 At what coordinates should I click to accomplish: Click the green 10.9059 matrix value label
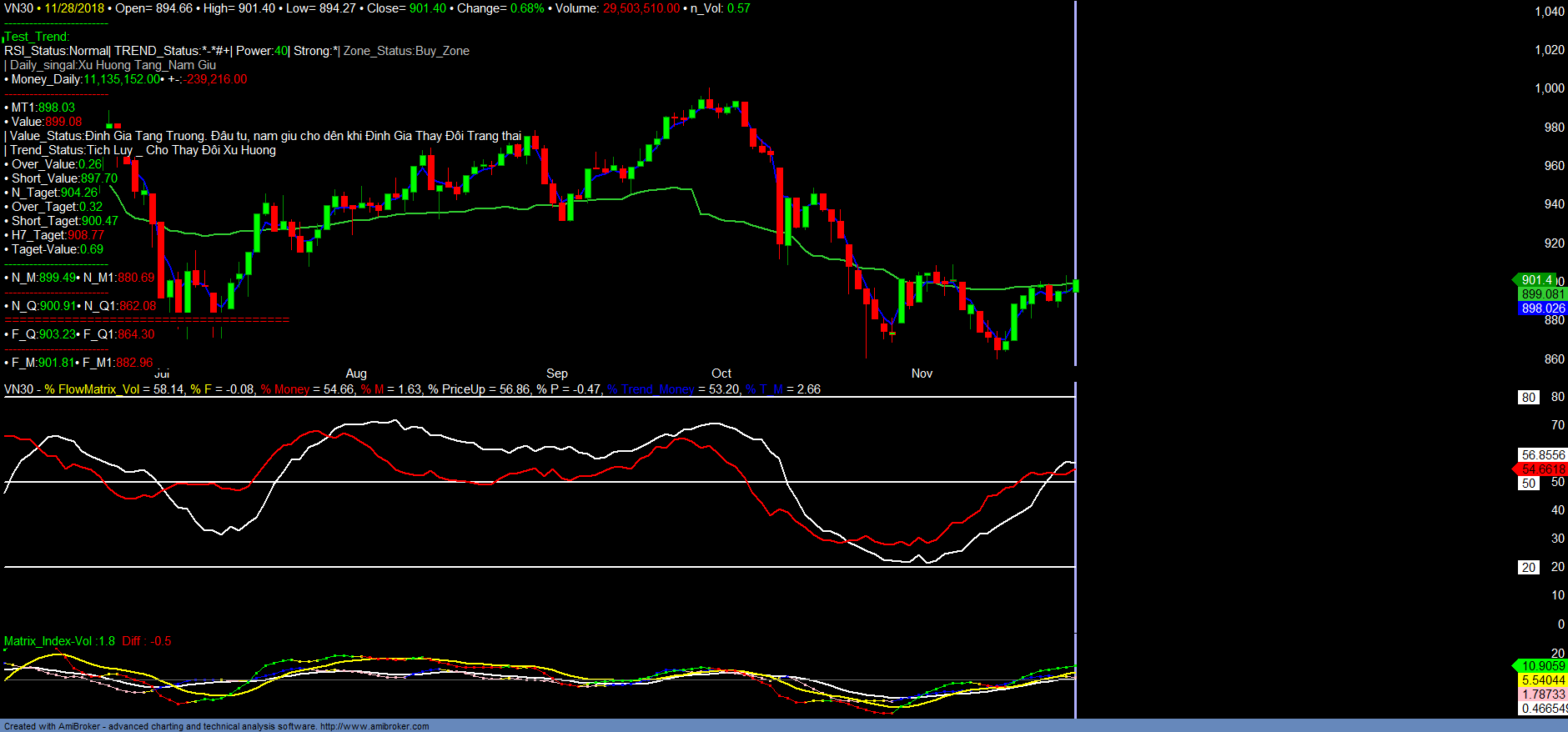coord(1542,666)
